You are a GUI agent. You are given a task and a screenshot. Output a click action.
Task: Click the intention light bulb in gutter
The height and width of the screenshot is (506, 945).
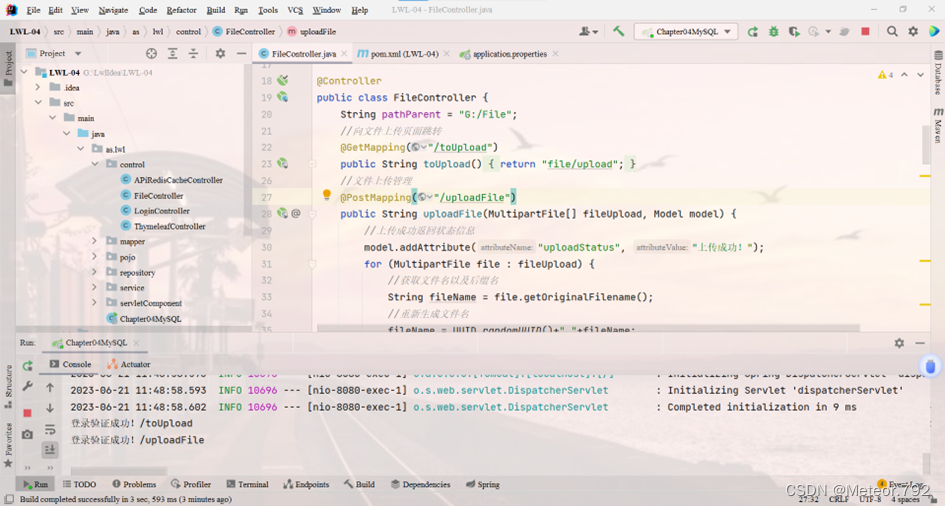(x=326, y=196)
